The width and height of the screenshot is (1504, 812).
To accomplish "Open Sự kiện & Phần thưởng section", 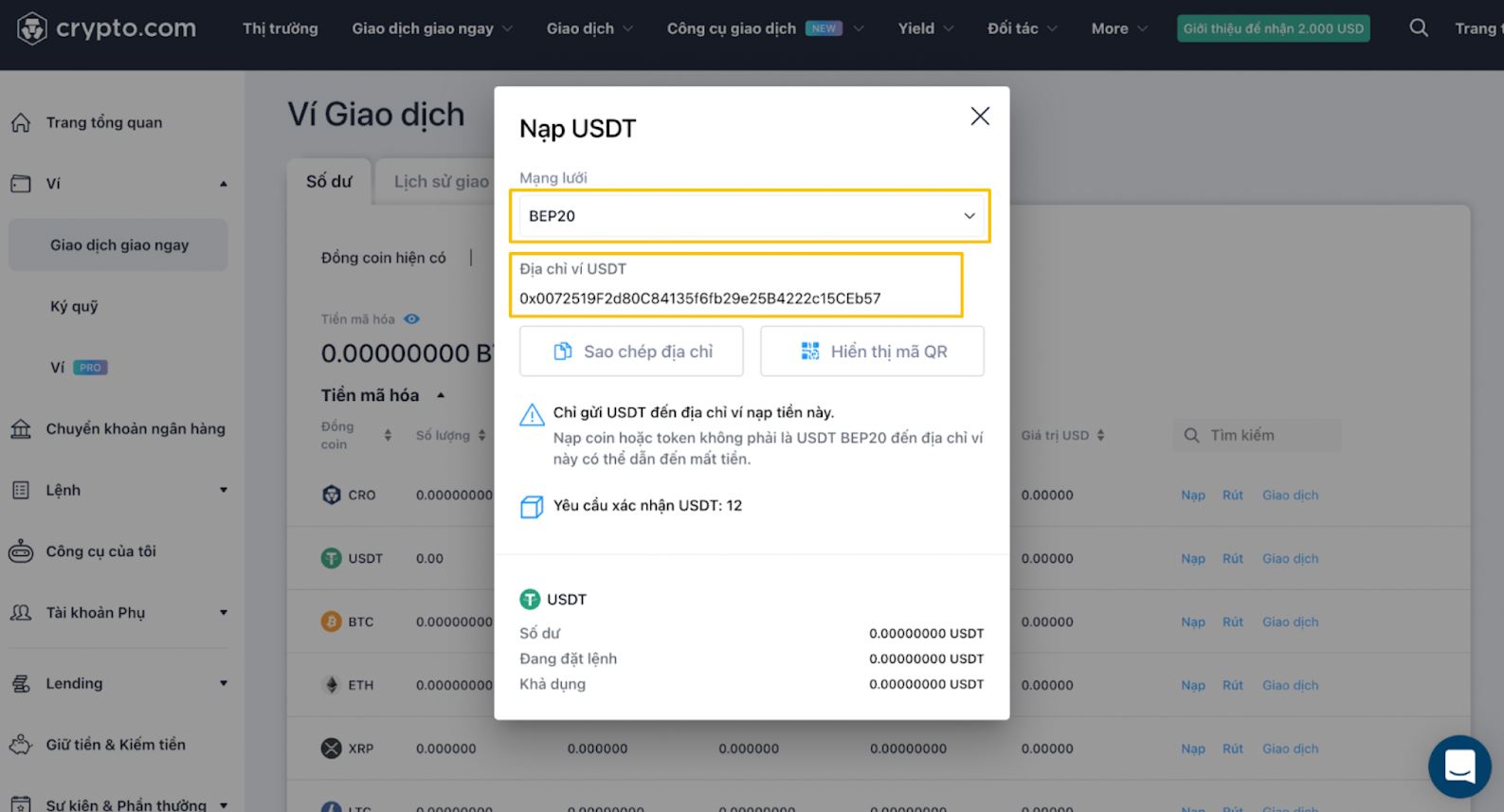I will pos(126,804).
